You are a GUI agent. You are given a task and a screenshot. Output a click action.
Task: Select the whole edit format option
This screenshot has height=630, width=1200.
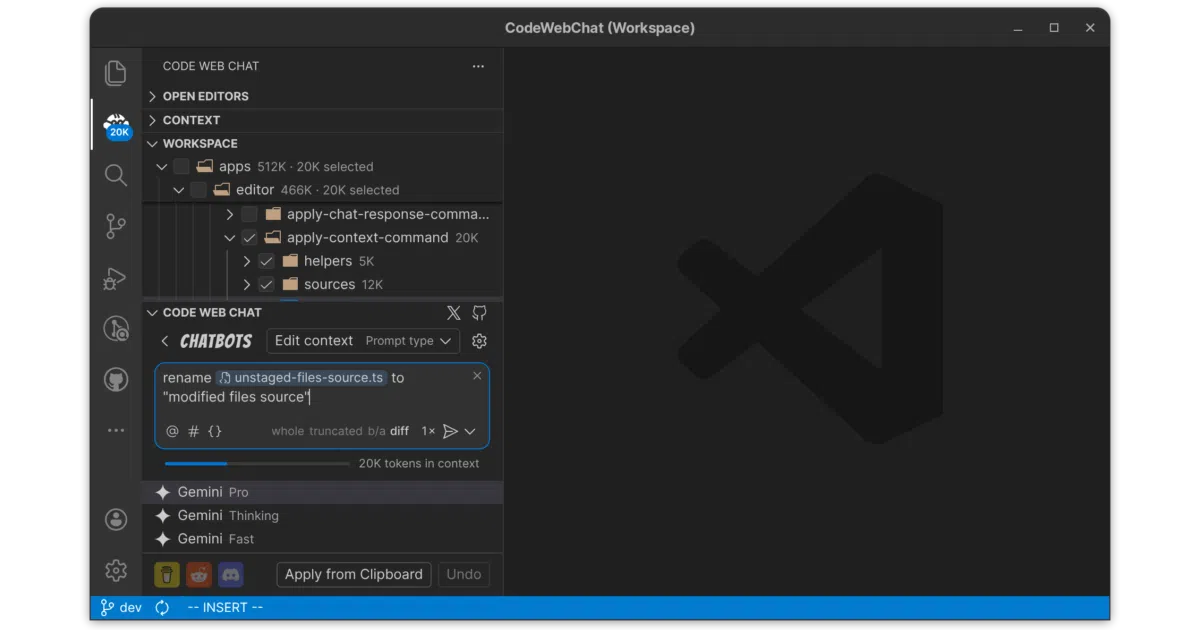[x=287, y=431]
